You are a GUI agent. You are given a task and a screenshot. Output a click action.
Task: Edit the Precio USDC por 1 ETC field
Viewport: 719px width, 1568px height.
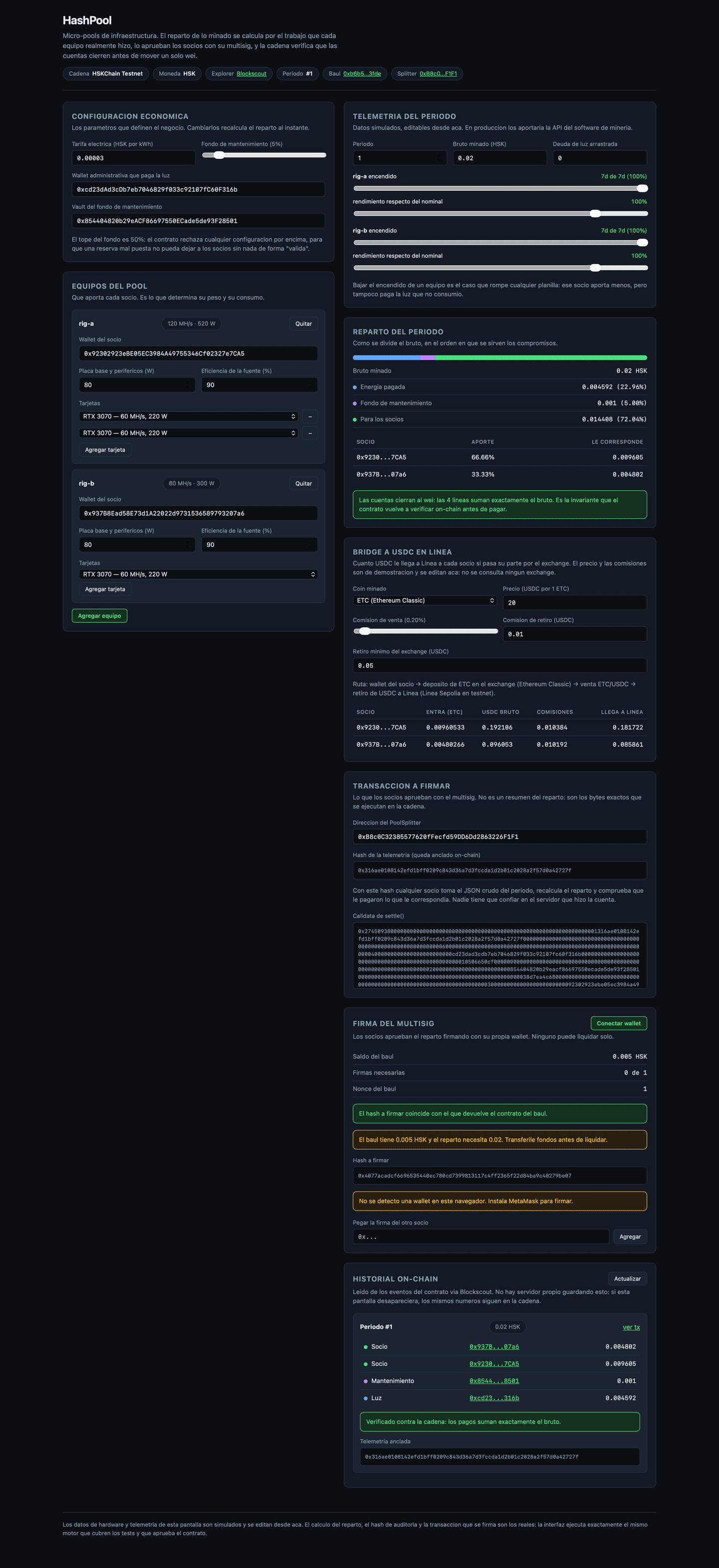pyautogui.click(x=575, y=603)
